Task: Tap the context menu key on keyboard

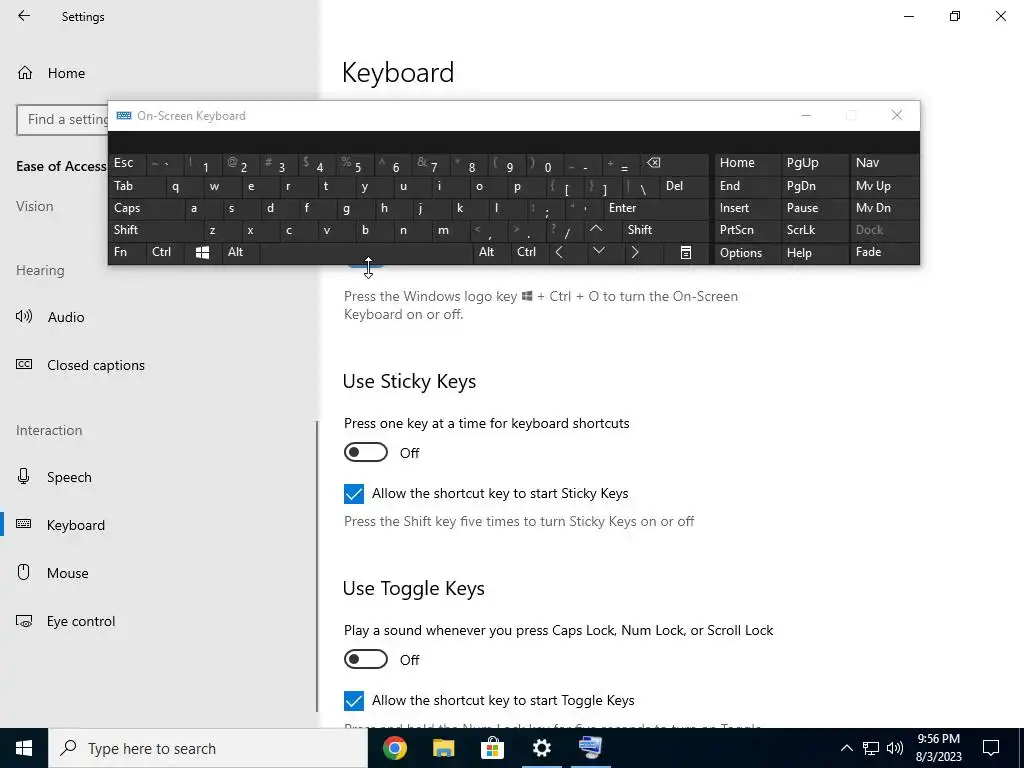Action: 686,253
